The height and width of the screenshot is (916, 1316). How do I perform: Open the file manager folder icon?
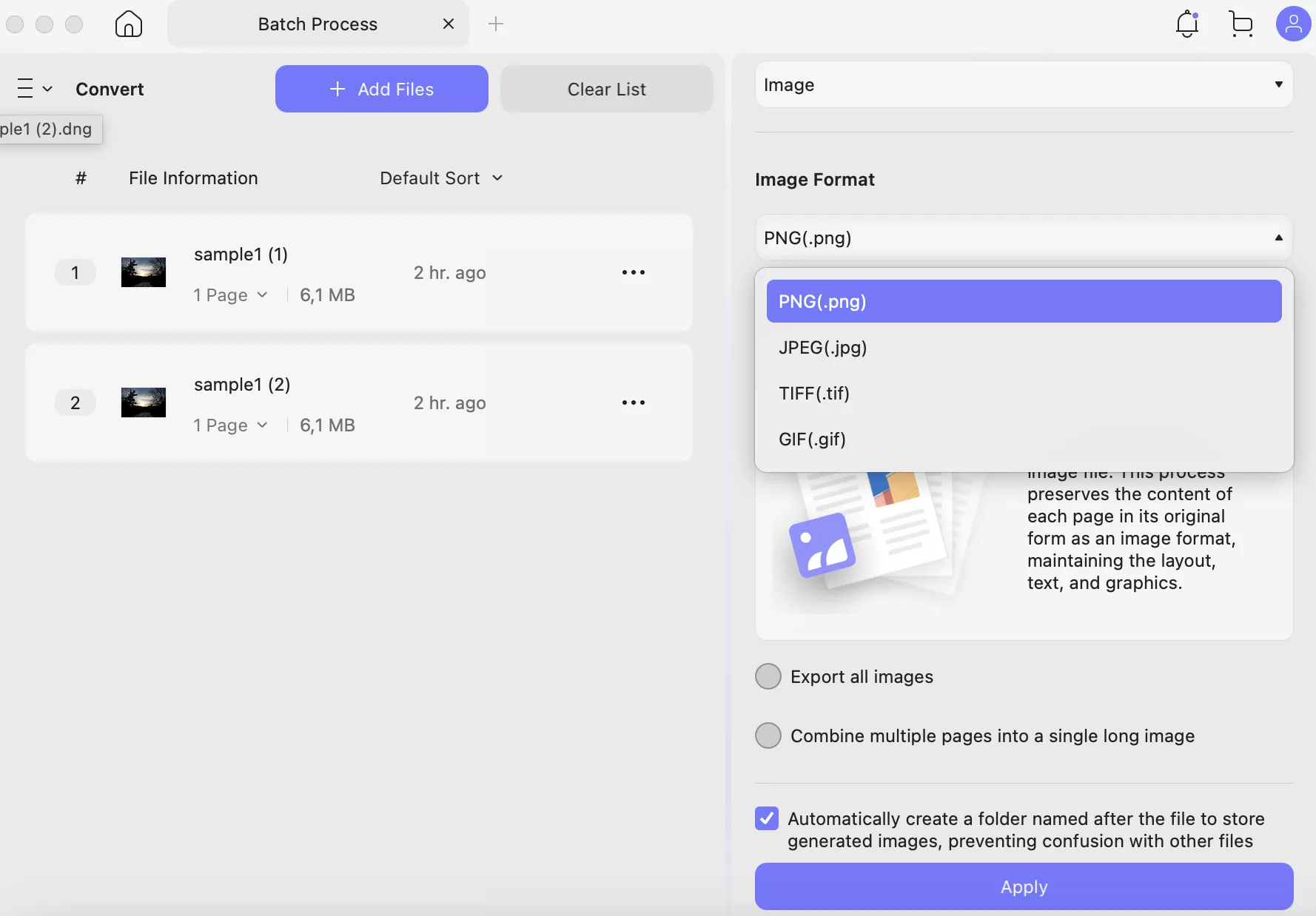point(1241,24)
